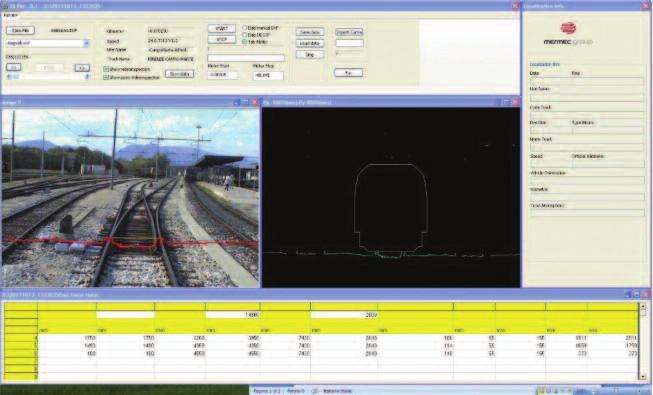The width and height of the screenshot is (653, 395).
Task: Click the Meter Stop input field
Action: tap(268, 75)
